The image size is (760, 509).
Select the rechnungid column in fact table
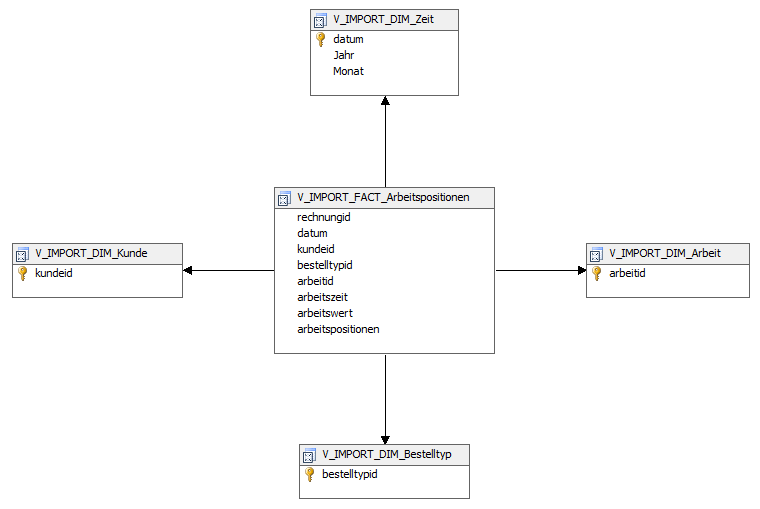[324, 217]
